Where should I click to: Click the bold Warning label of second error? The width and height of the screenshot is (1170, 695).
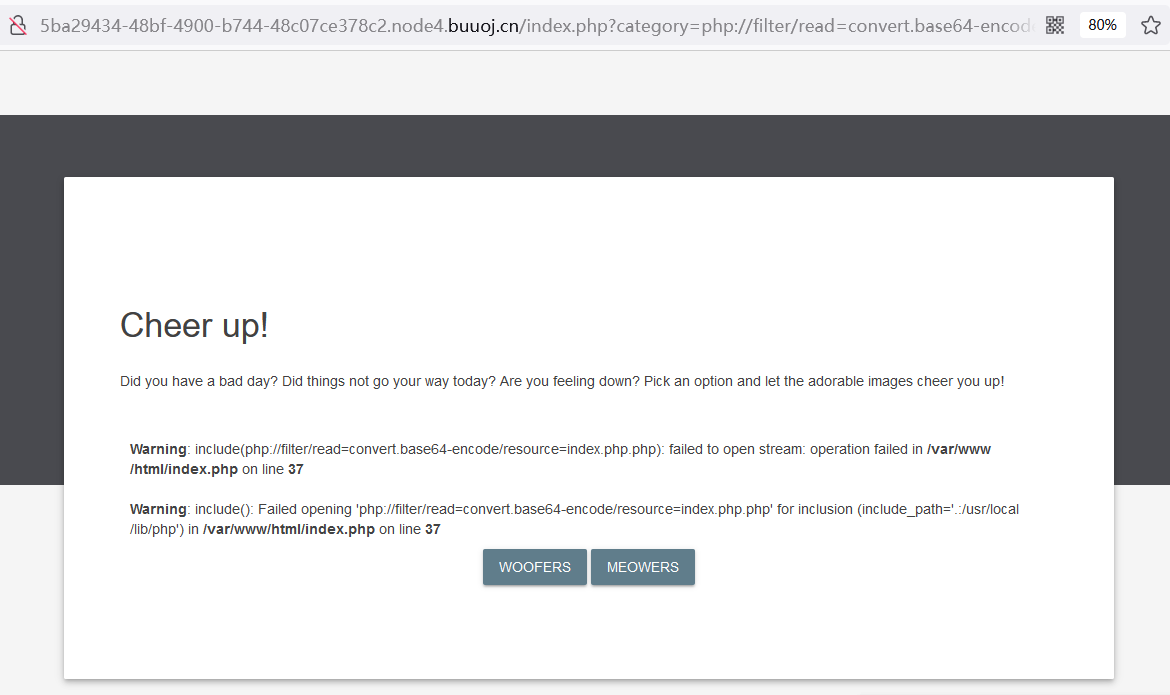click(x=157, y=509)
